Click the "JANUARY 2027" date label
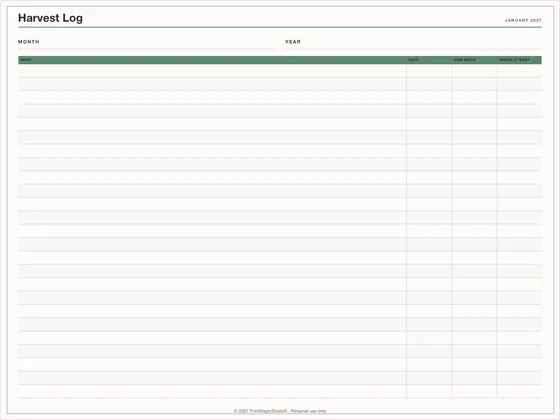The height and width of the screenshot is (420, 560). tap(523, 20)
